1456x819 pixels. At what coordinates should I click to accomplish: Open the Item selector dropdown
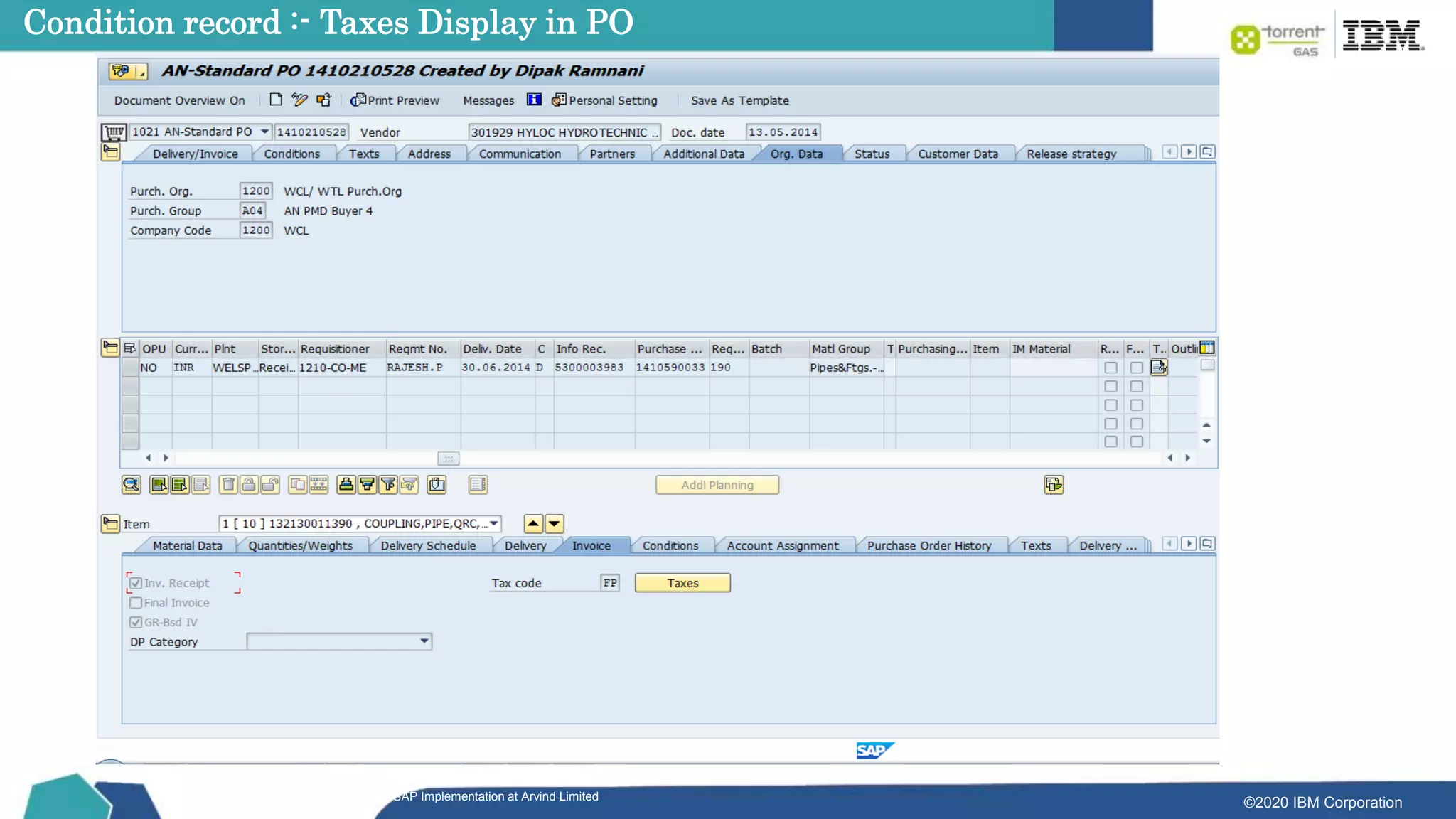click(x=493, y=523)
